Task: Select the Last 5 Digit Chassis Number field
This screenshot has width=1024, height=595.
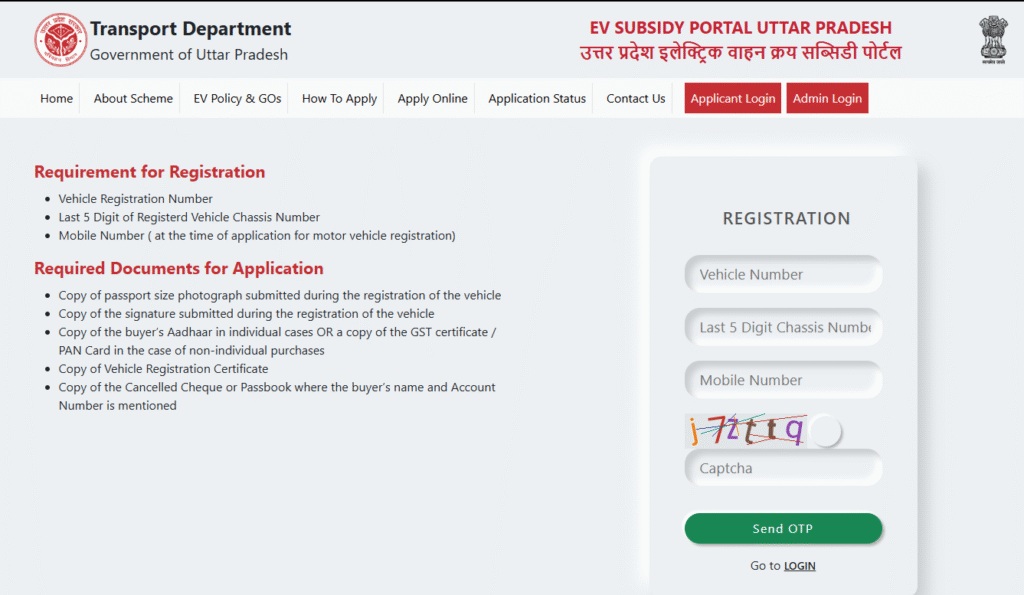Action: [783, 327]
